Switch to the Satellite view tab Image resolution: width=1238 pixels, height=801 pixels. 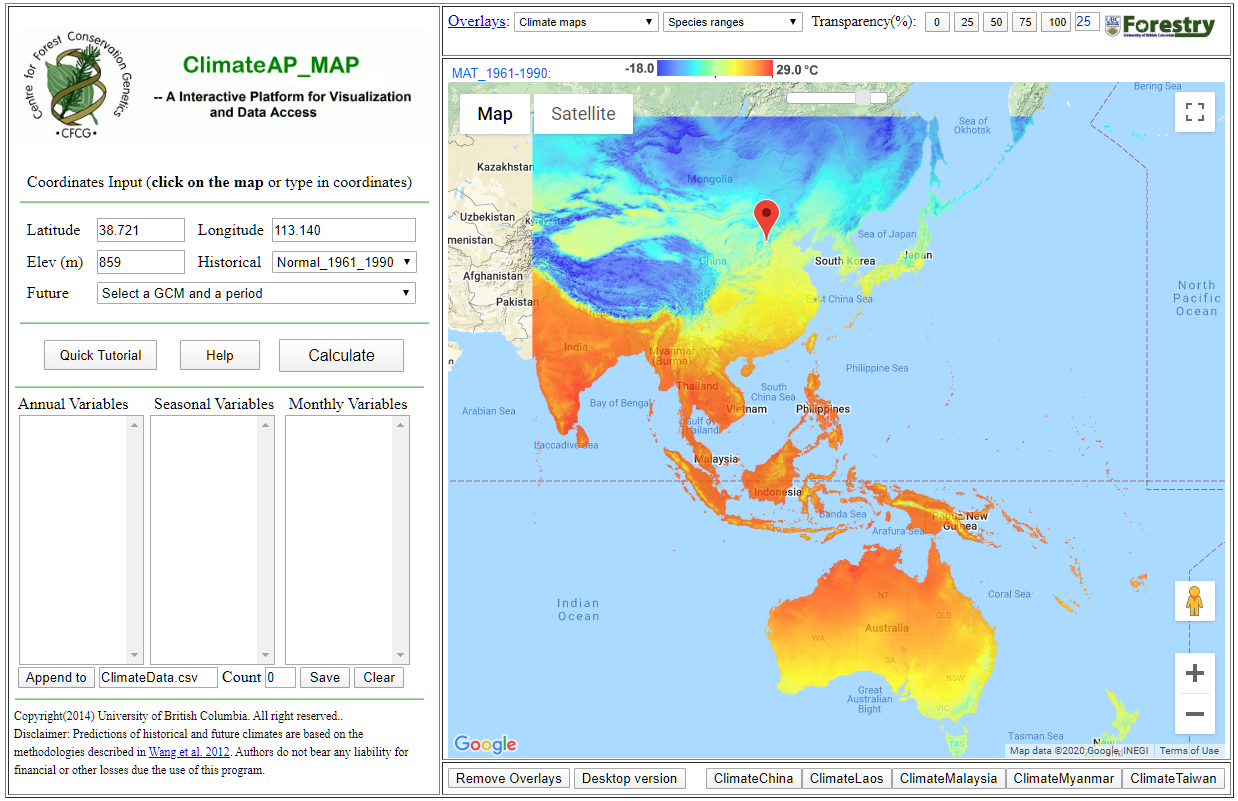(x=583, y=113)
